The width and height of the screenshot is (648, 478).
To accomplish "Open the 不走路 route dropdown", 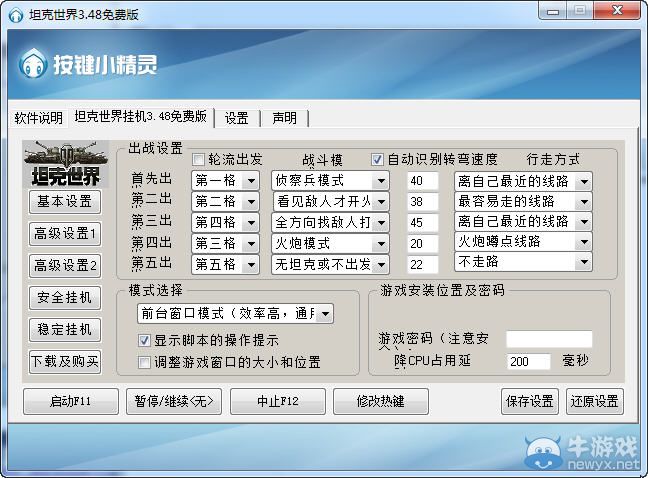I will [x=523, y=262].
